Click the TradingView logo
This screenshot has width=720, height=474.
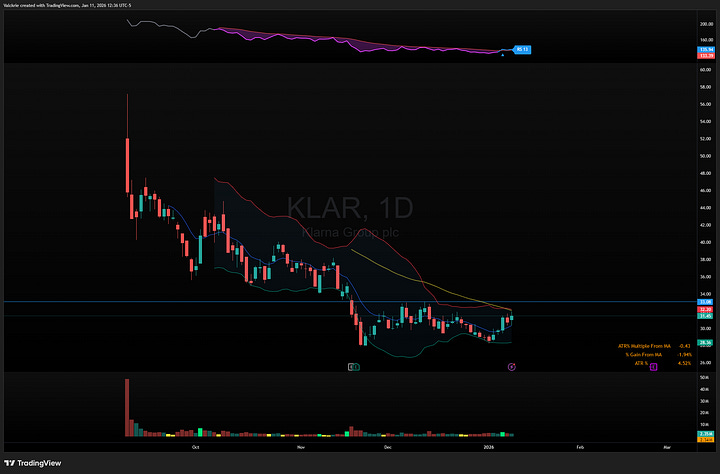click(33, 463)
